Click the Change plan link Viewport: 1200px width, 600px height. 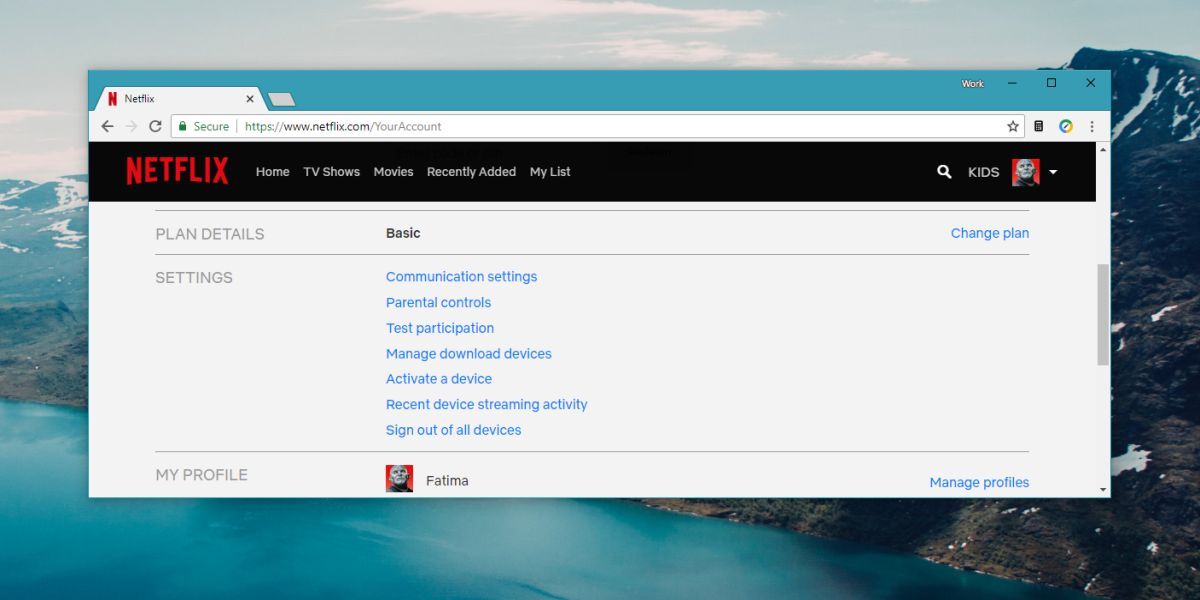989,233
